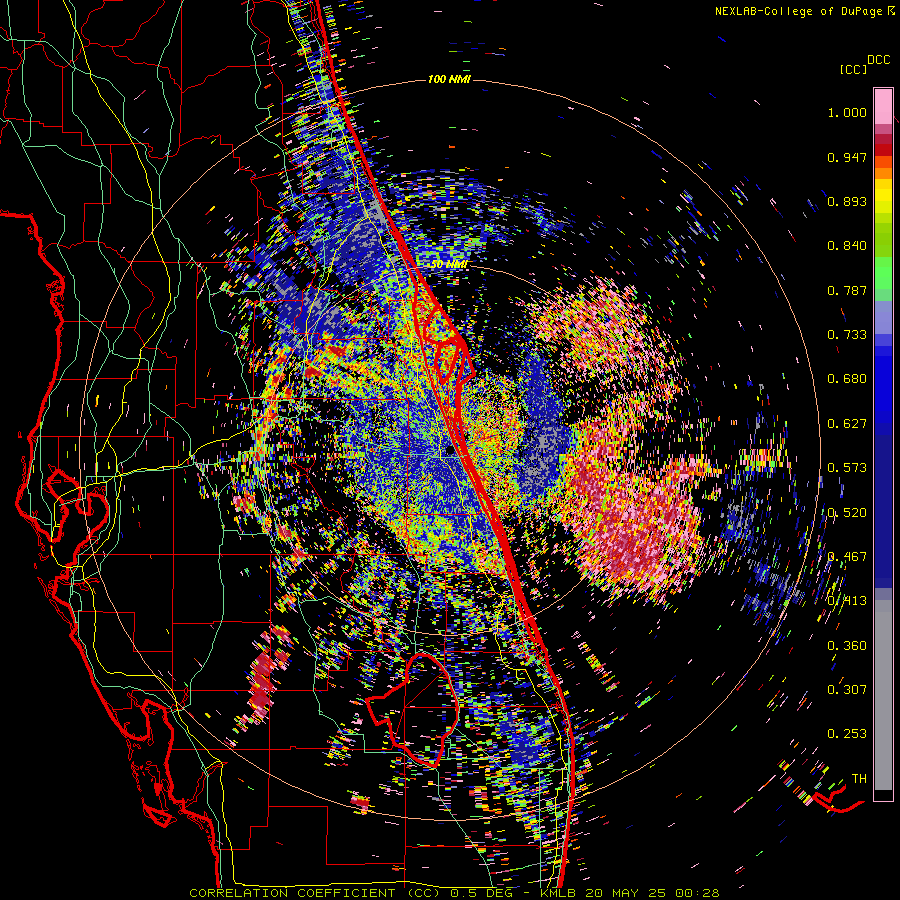
Task: Click the 00:28 timestamp in caption
Action: (697, 893)
